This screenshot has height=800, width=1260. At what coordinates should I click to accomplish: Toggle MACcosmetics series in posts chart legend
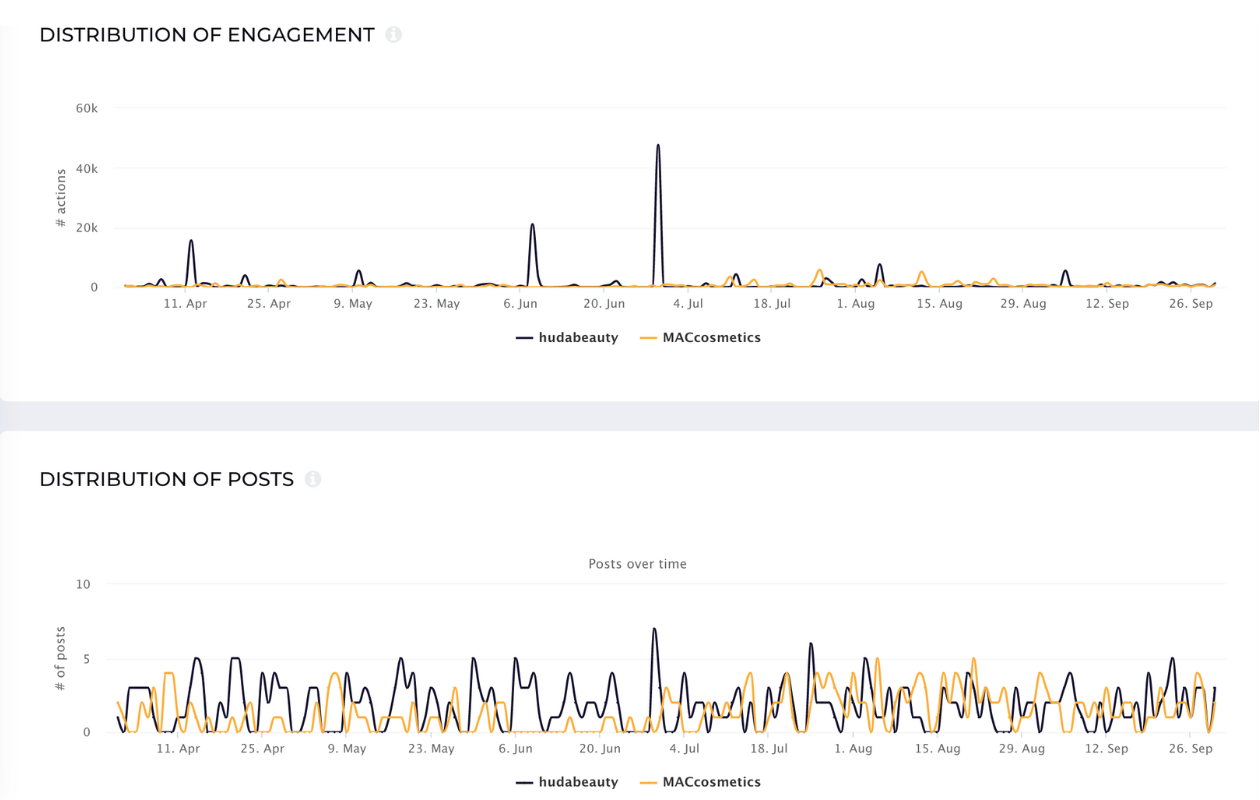[700, 782]
